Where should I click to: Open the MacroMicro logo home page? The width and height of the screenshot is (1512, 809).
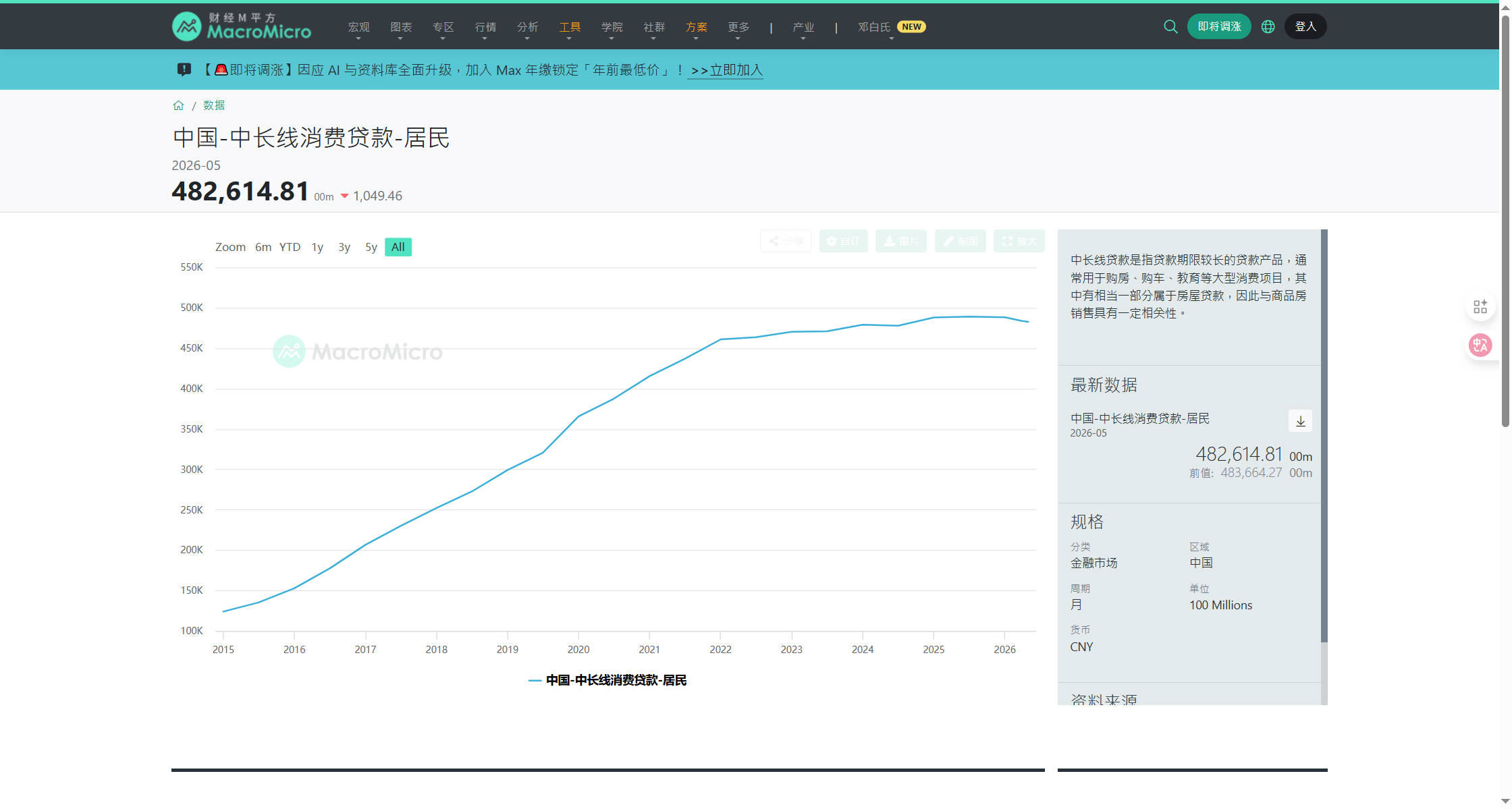coord(242,26)
